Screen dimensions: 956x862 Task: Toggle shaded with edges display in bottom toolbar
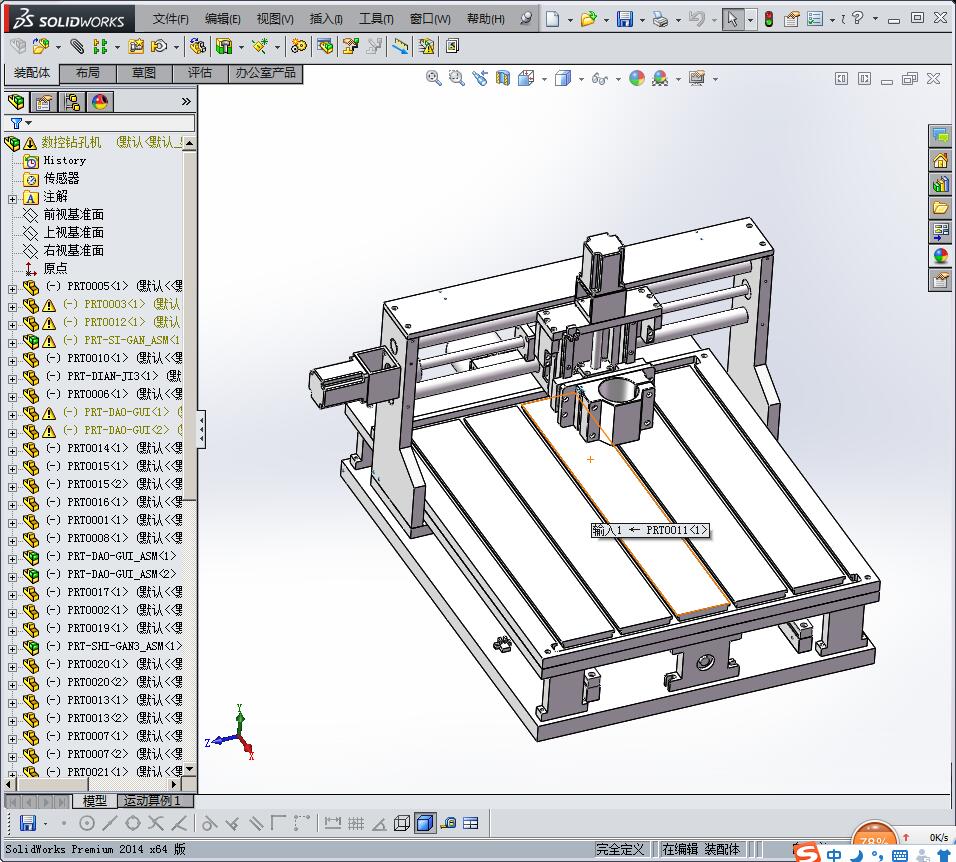[x=424, y=823]
